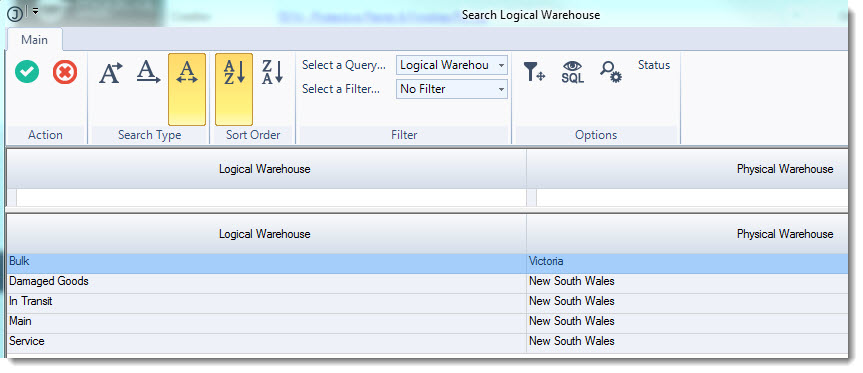Switch to descending Z-A sort order

pyautogui.click(x=272, y=72)
